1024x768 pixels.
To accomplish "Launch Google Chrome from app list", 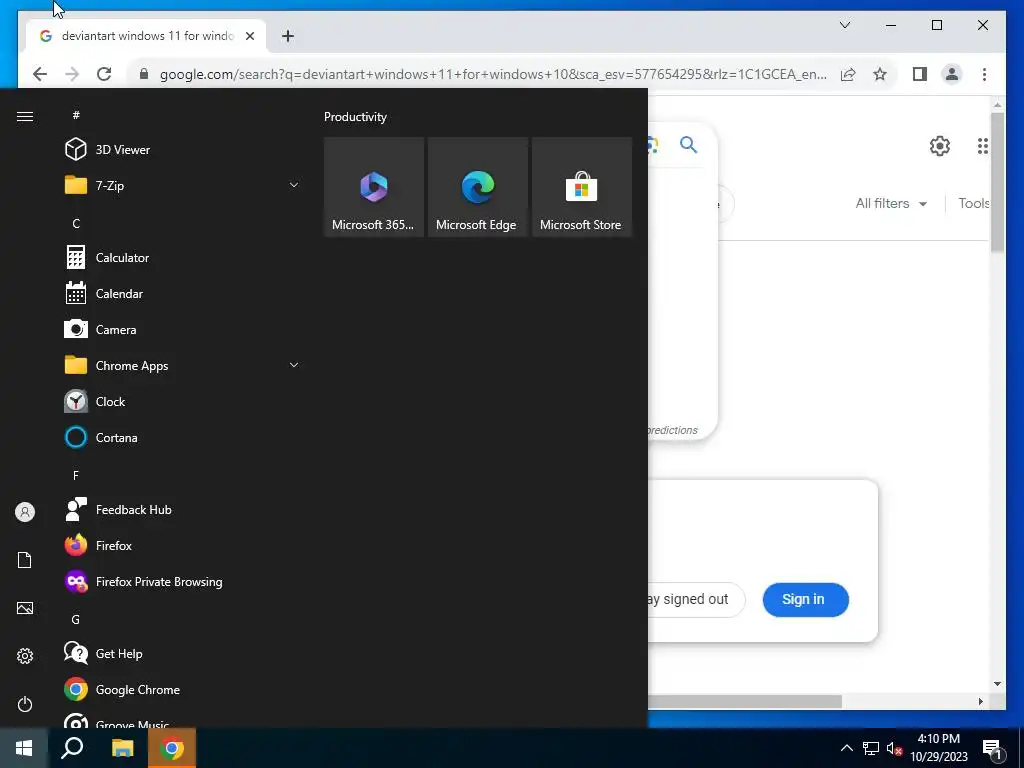I will click(x=183, y=689).
